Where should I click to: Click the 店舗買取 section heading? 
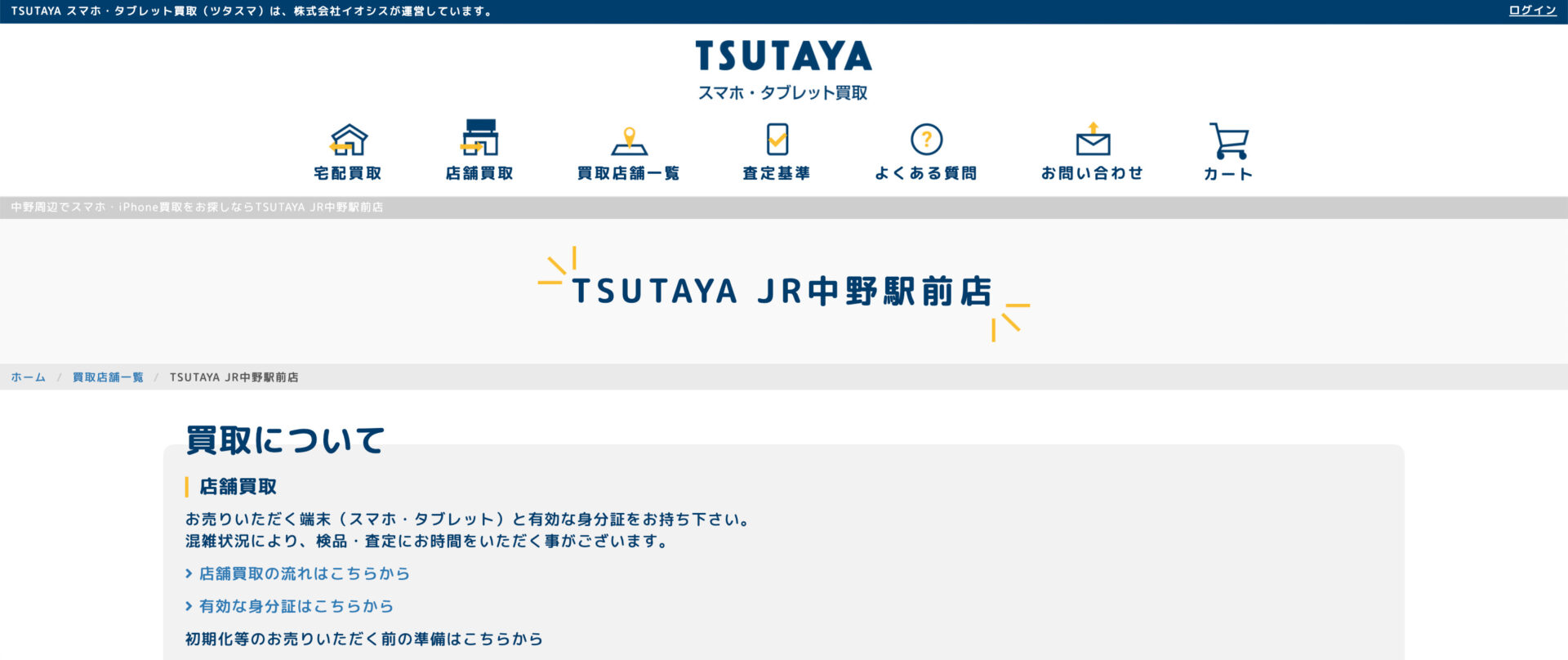click(238, 487)
